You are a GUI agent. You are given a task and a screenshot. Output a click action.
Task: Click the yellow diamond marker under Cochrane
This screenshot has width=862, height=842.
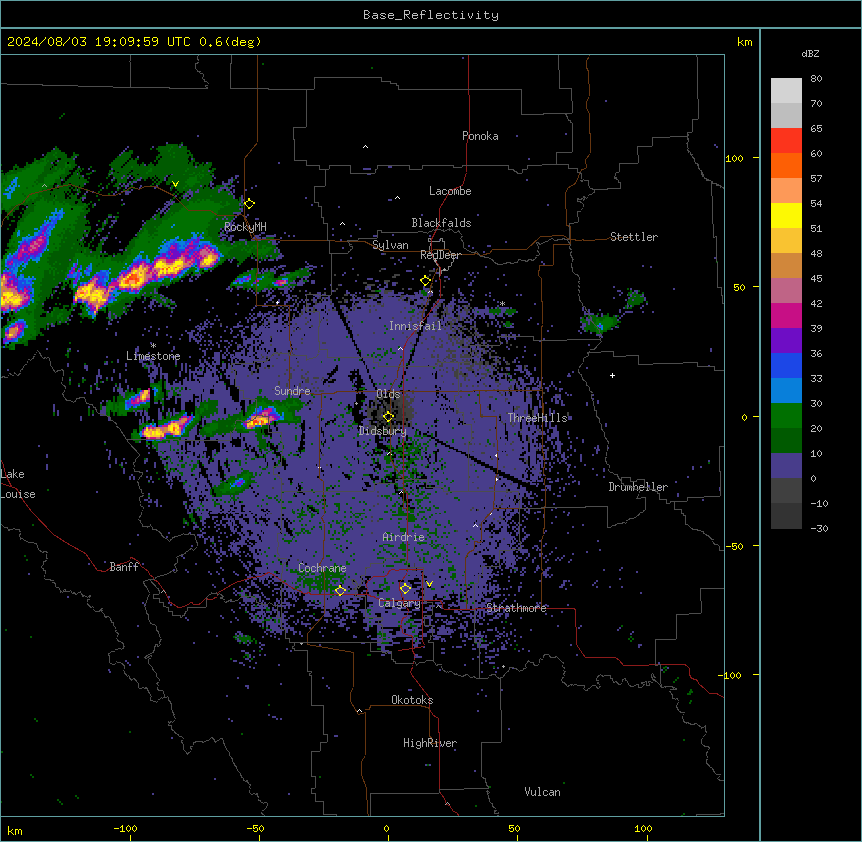(340, 590)
